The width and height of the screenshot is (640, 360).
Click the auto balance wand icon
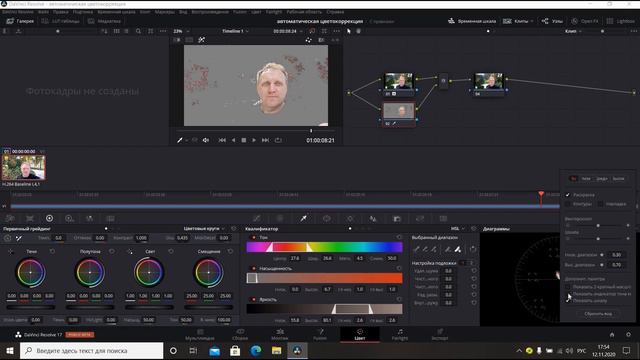(19, 238)
